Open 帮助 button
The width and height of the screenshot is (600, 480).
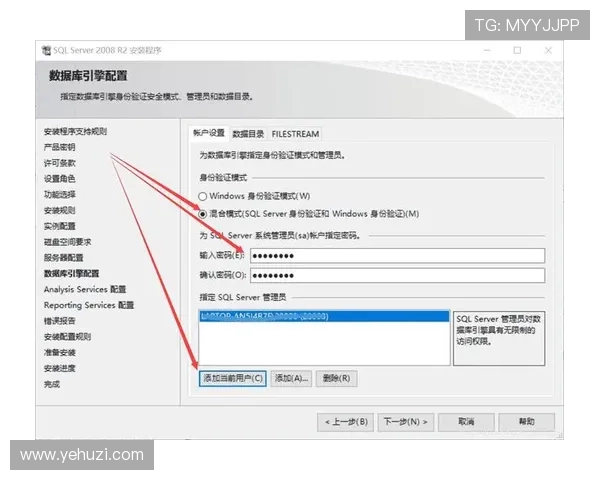527,422
